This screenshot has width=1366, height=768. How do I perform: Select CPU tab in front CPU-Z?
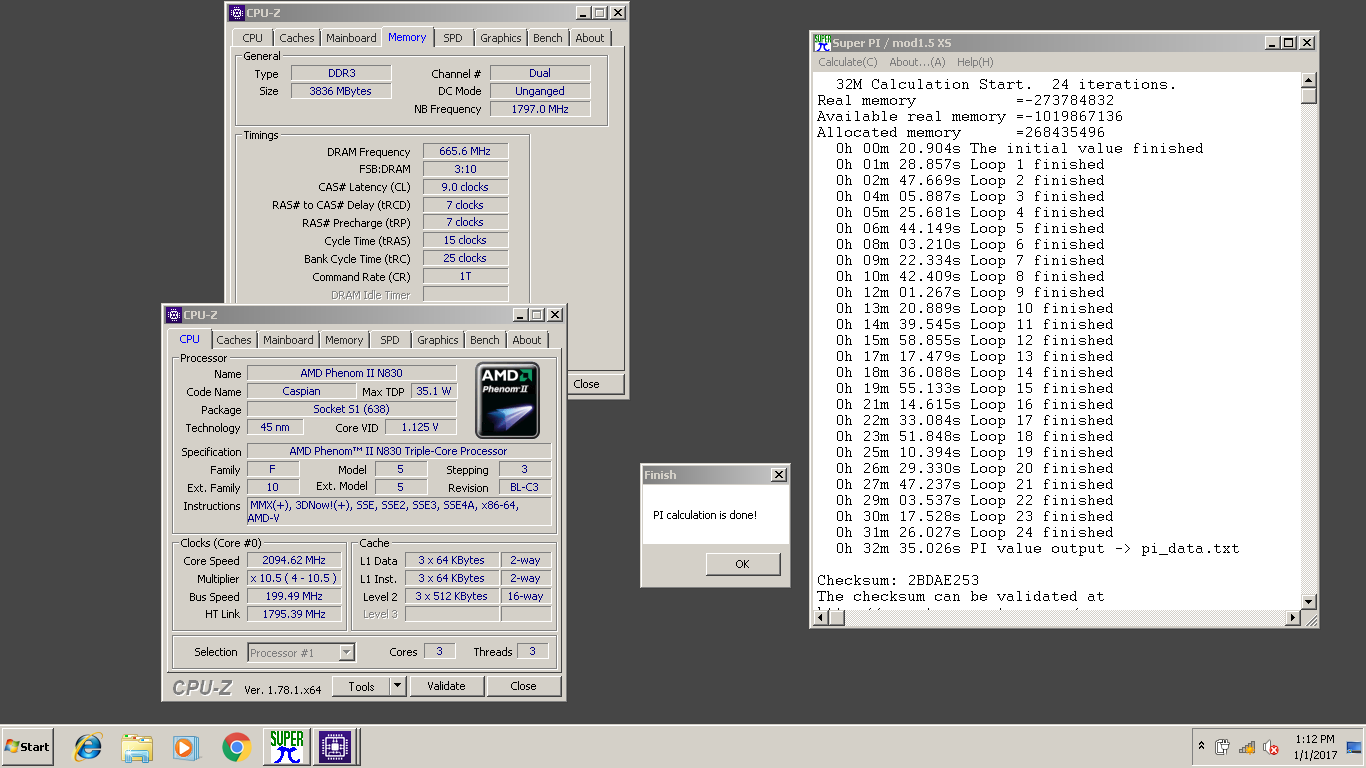point(190,339)
